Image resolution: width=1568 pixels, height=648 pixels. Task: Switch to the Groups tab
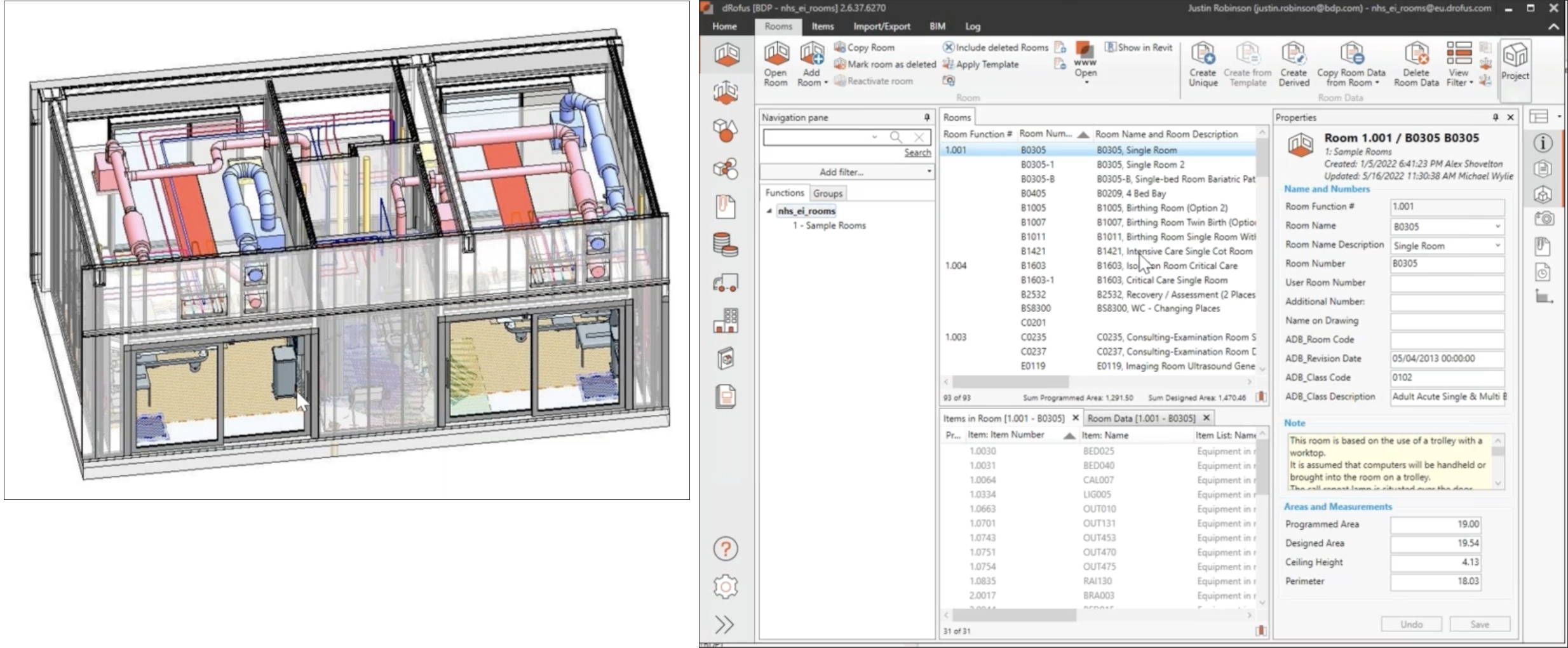pos(827,193)
